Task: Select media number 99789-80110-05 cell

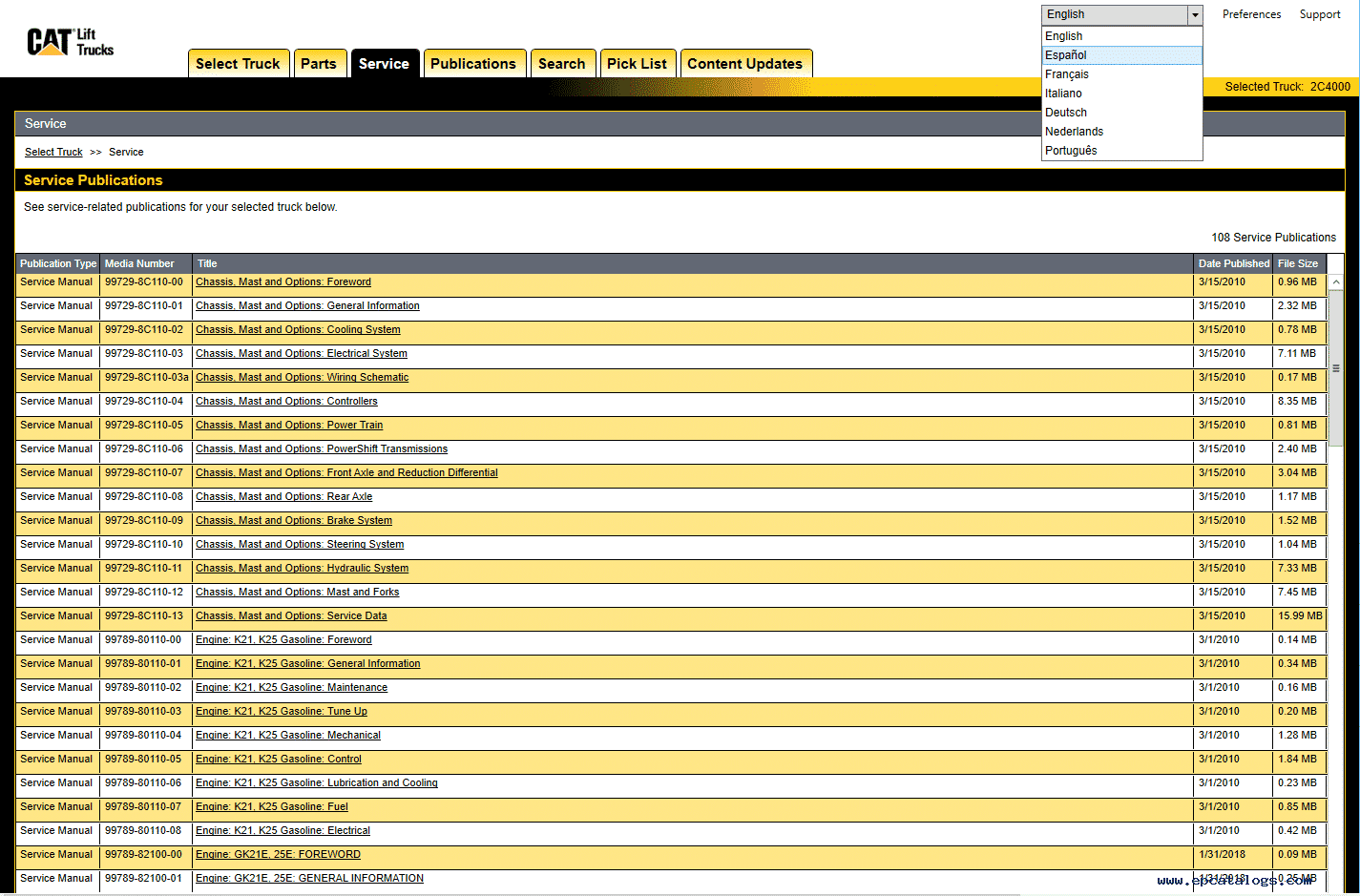Action: tap(146, 760)
